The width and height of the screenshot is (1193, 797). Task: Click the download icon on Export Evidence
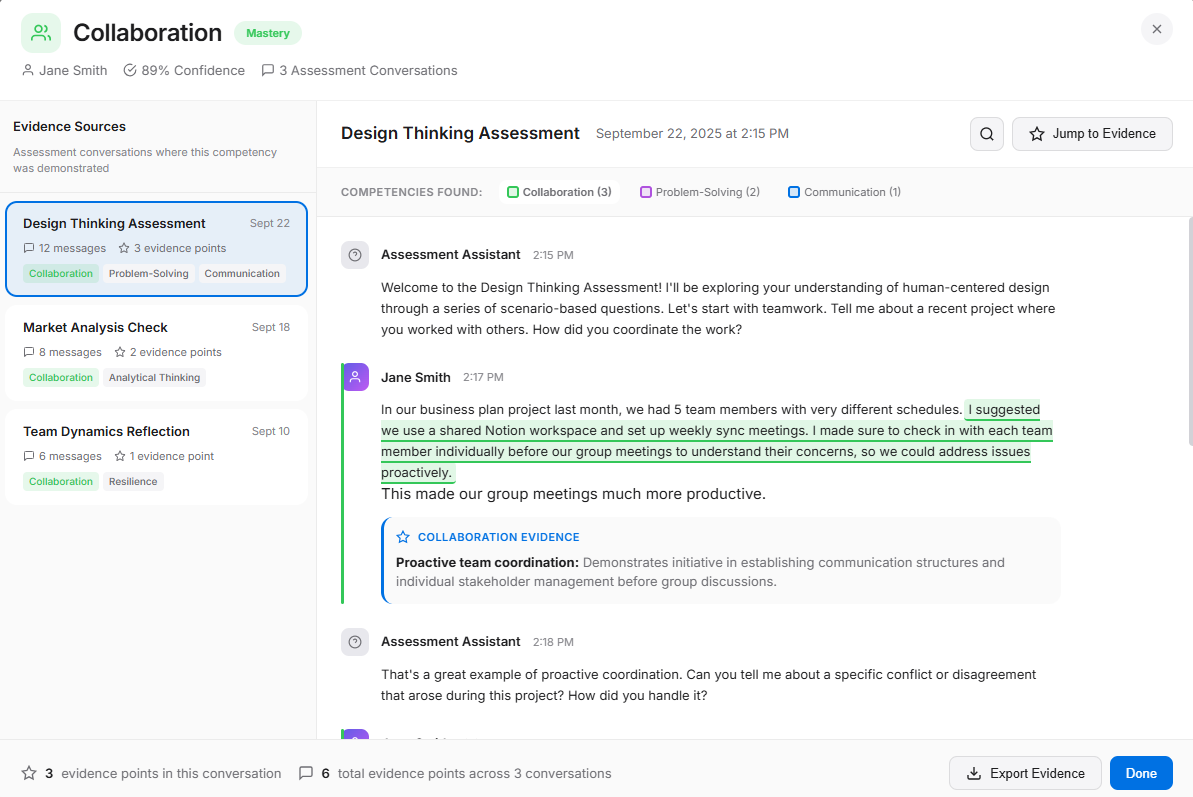click(973, 773)
